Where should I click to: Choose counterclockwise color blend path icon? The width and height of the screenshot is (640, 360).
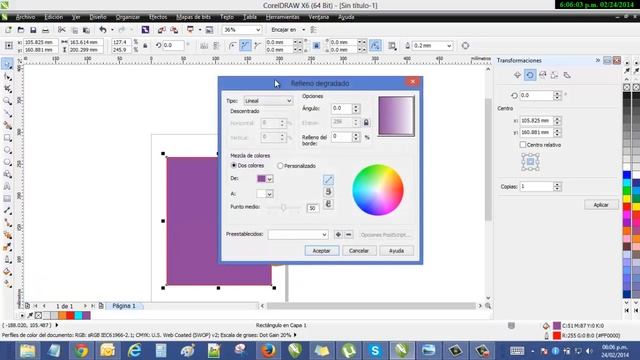(x=328, y=192)
